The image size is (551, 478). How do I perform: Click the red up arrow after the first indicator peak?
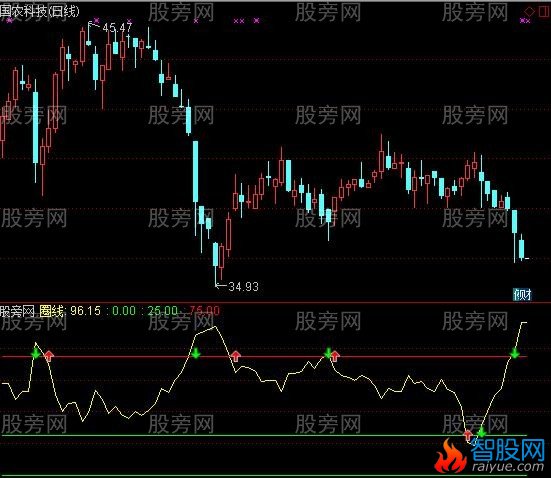49,356
